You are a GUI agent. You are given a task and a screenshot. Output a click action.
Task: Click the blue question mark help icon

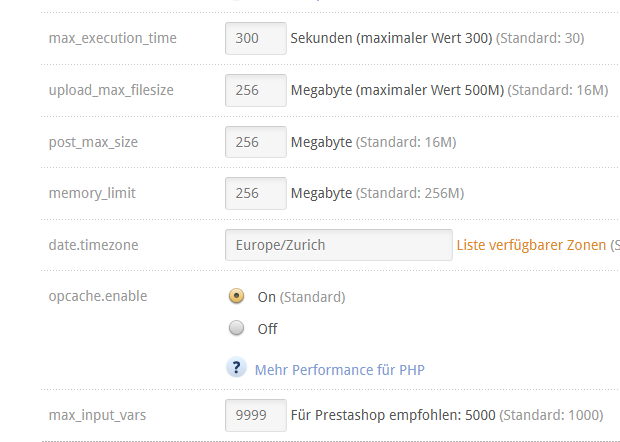point(236,367)
